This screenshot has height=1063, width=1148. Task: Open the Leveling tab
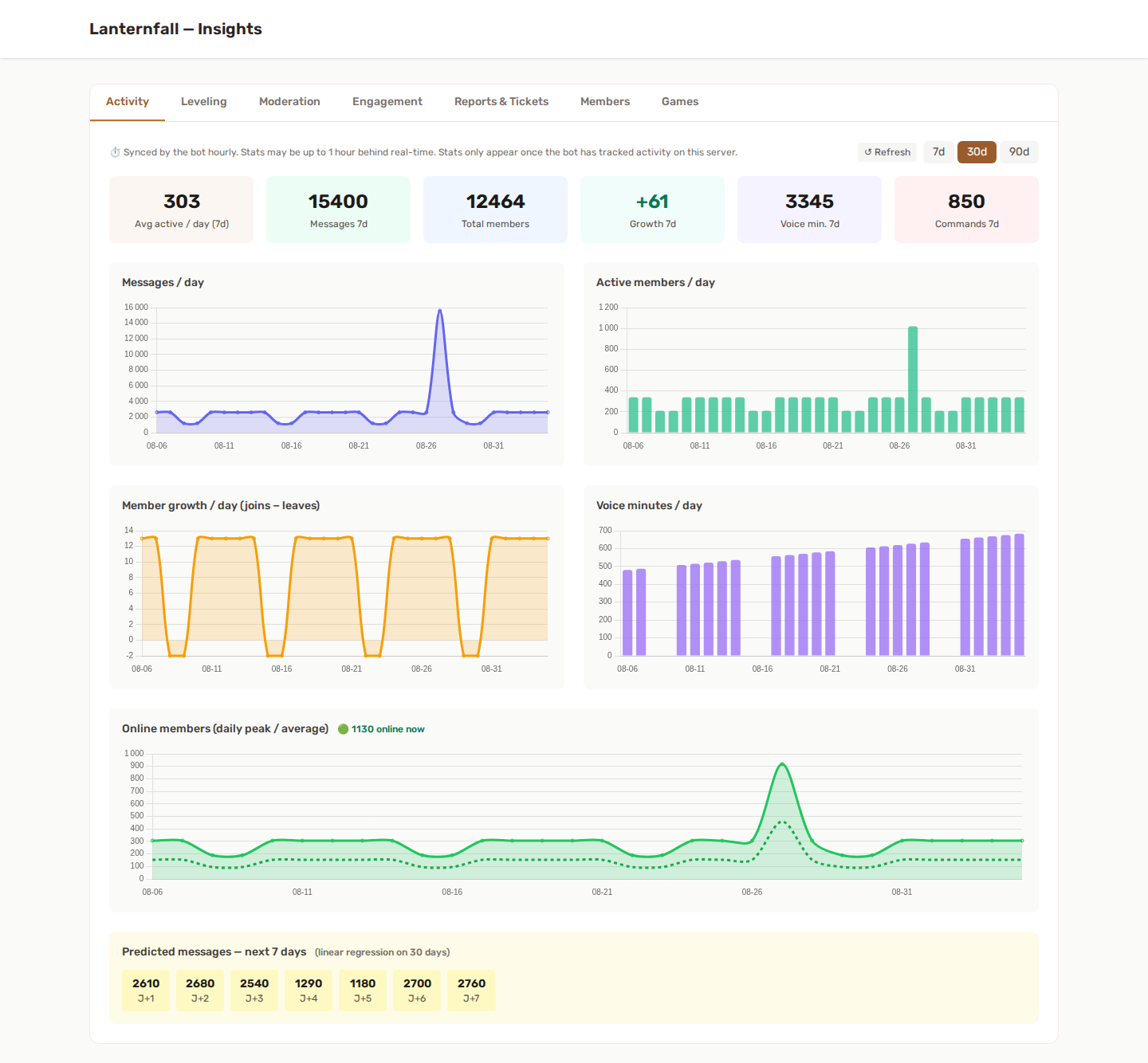(x=204, y=102)
